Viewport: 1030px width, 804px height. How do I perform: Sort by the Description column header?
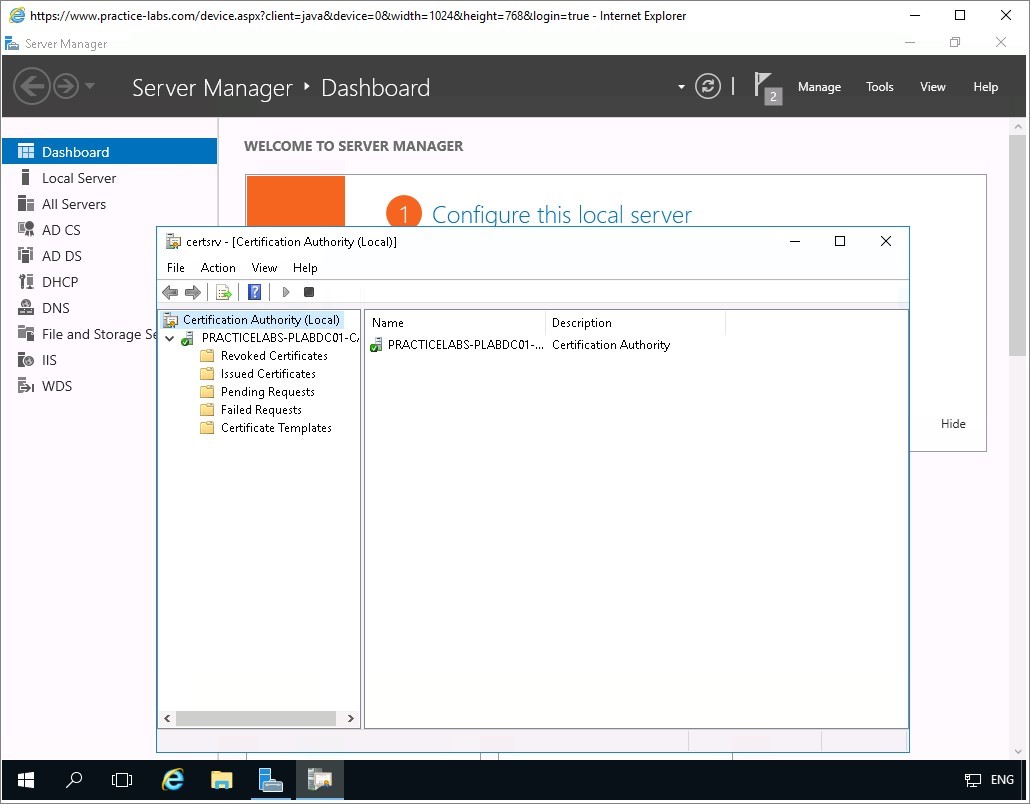tap(635, 323)
